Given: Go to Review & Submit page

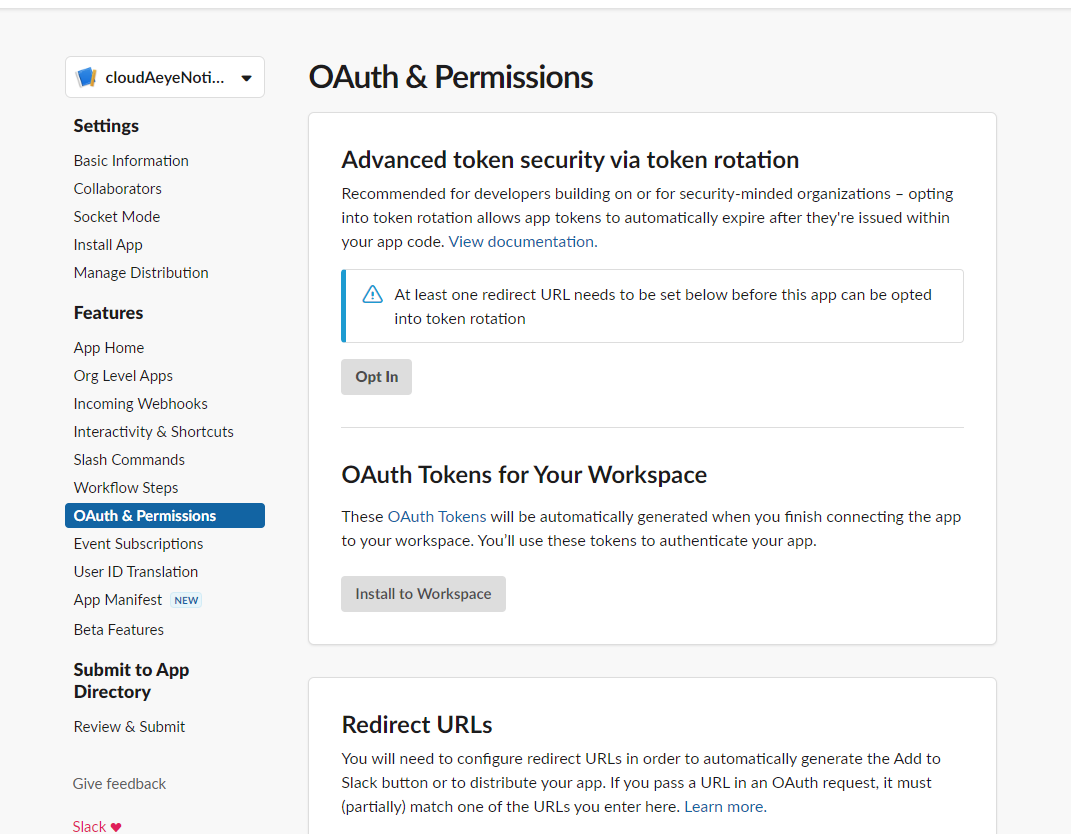Looking at the screenshot, I should pos(129,727).
